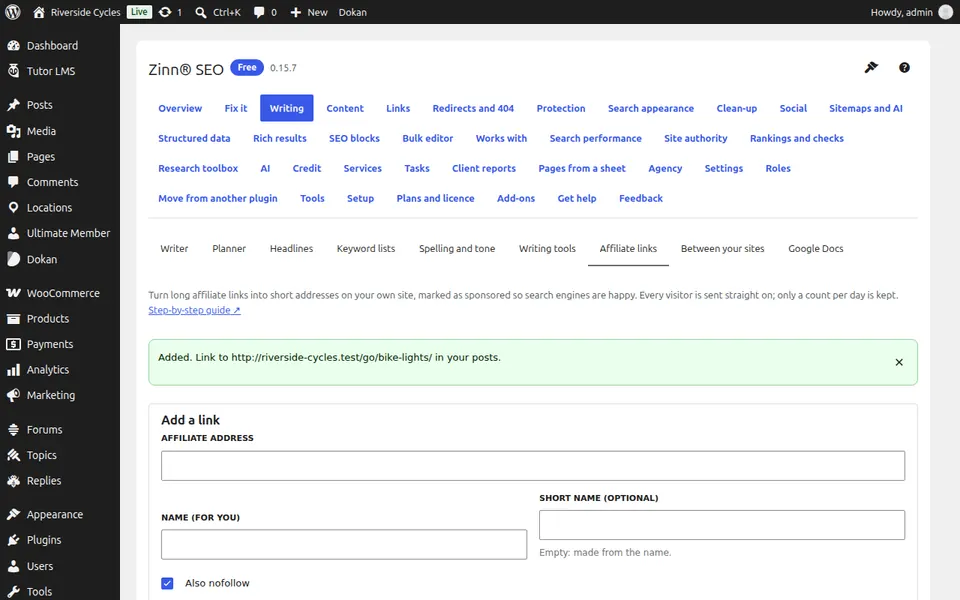Open WooCommerce from the sidebar
The height and width of the screenshot is (600, 960).
point(60,293)
